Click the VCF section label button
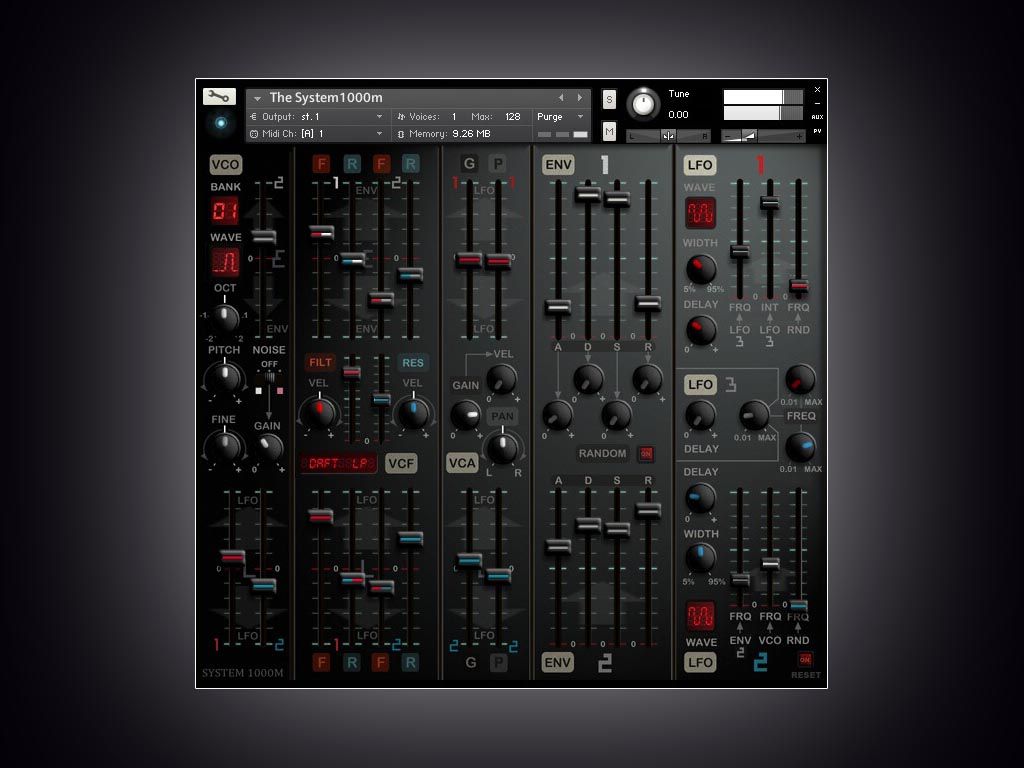The height and width of the screenshot is (768, 1024). tap(401, 464)
